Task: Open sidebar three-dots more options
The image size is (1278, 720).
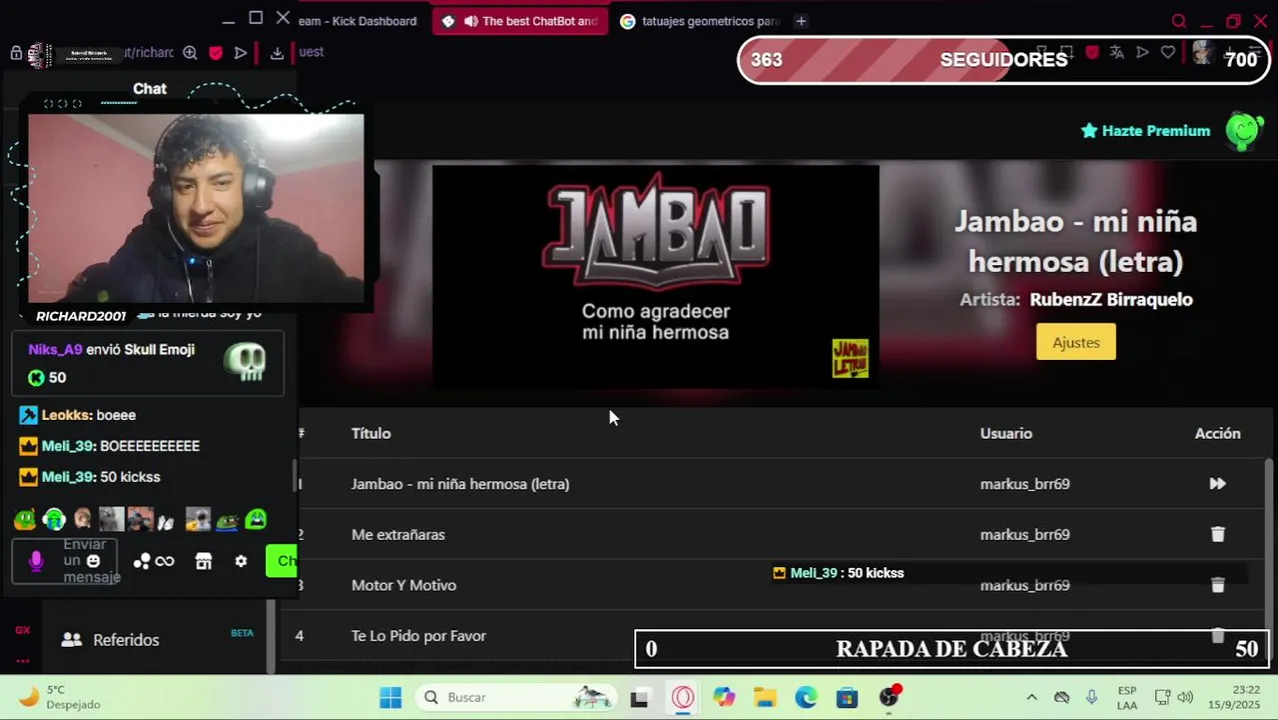Action: pyautogui.click(x=22, y=661)
